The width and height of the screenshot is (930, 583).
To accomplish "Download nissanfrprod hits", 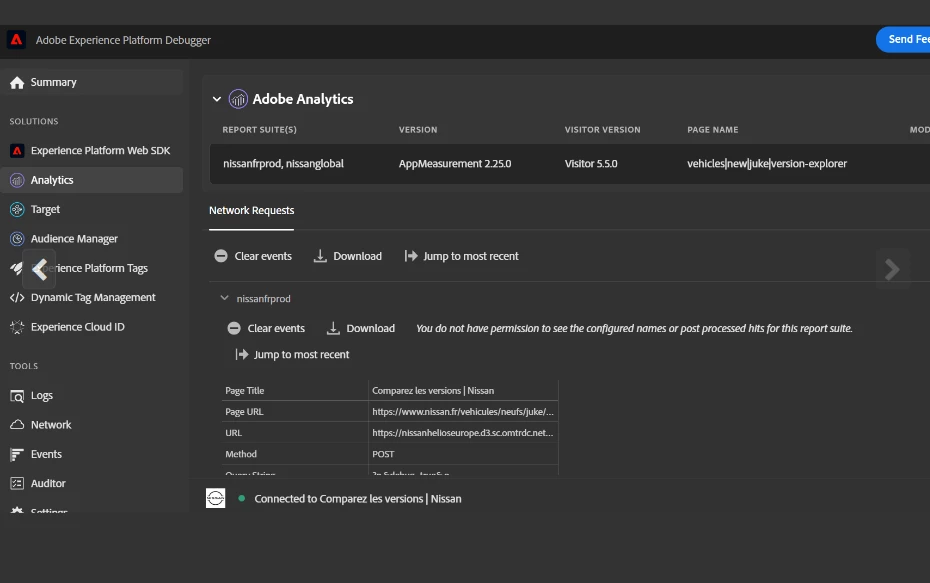I will pyautogui.click(x=361, y=328).
